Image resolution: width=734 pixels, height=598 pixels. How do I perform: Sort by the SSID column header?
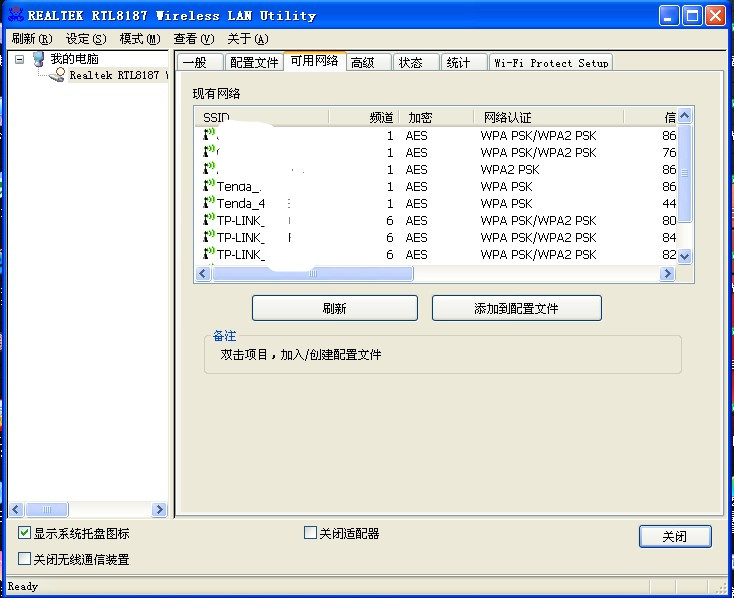pyautogui.click(x=262, y=117)
